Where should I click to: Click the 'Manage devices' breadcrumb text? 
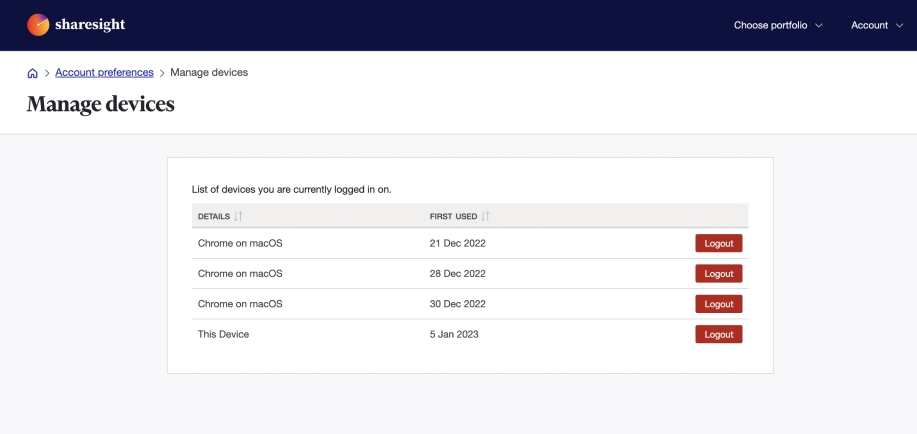click(x=209, y=73)
